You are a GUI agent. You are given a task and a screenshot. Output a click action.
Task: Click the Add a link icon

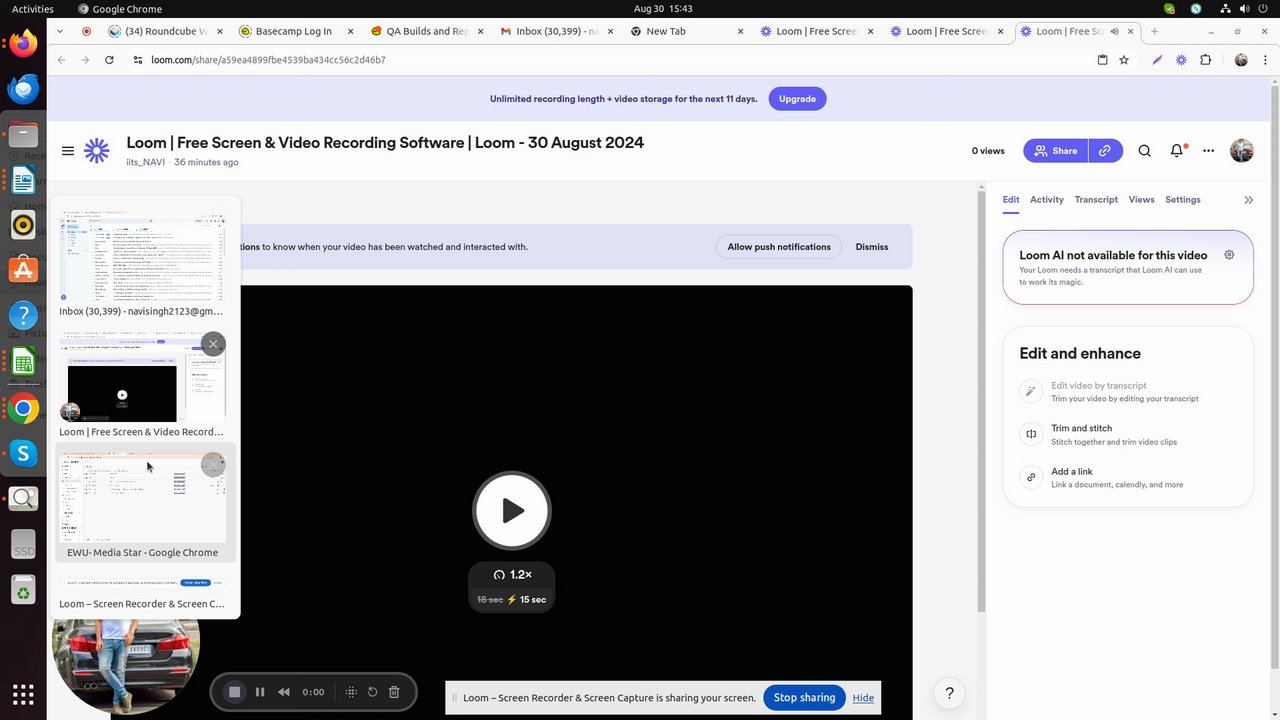click(x=1031, y=477)
